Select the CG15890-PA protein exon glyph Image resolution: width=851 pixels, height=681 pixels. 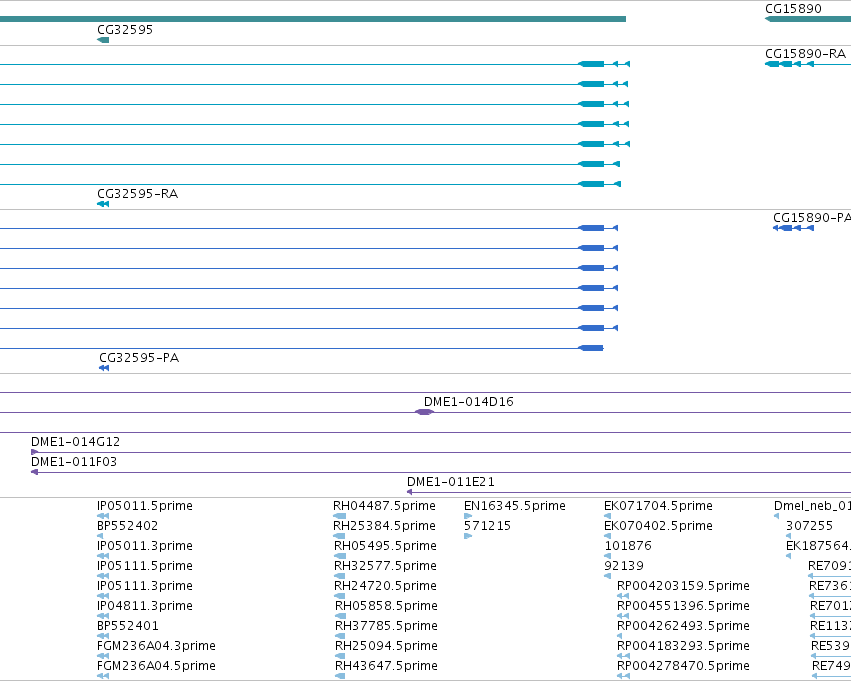click(793, 228)
